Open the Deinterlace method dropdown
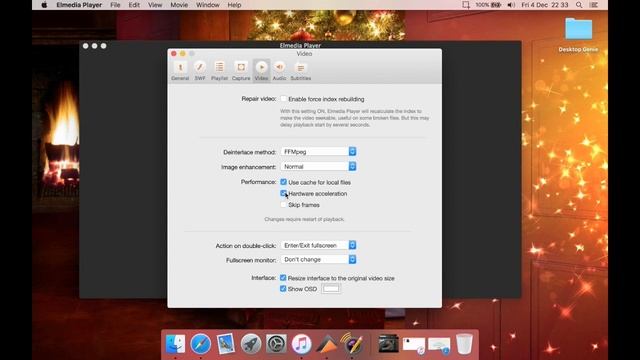 point(318,151)
